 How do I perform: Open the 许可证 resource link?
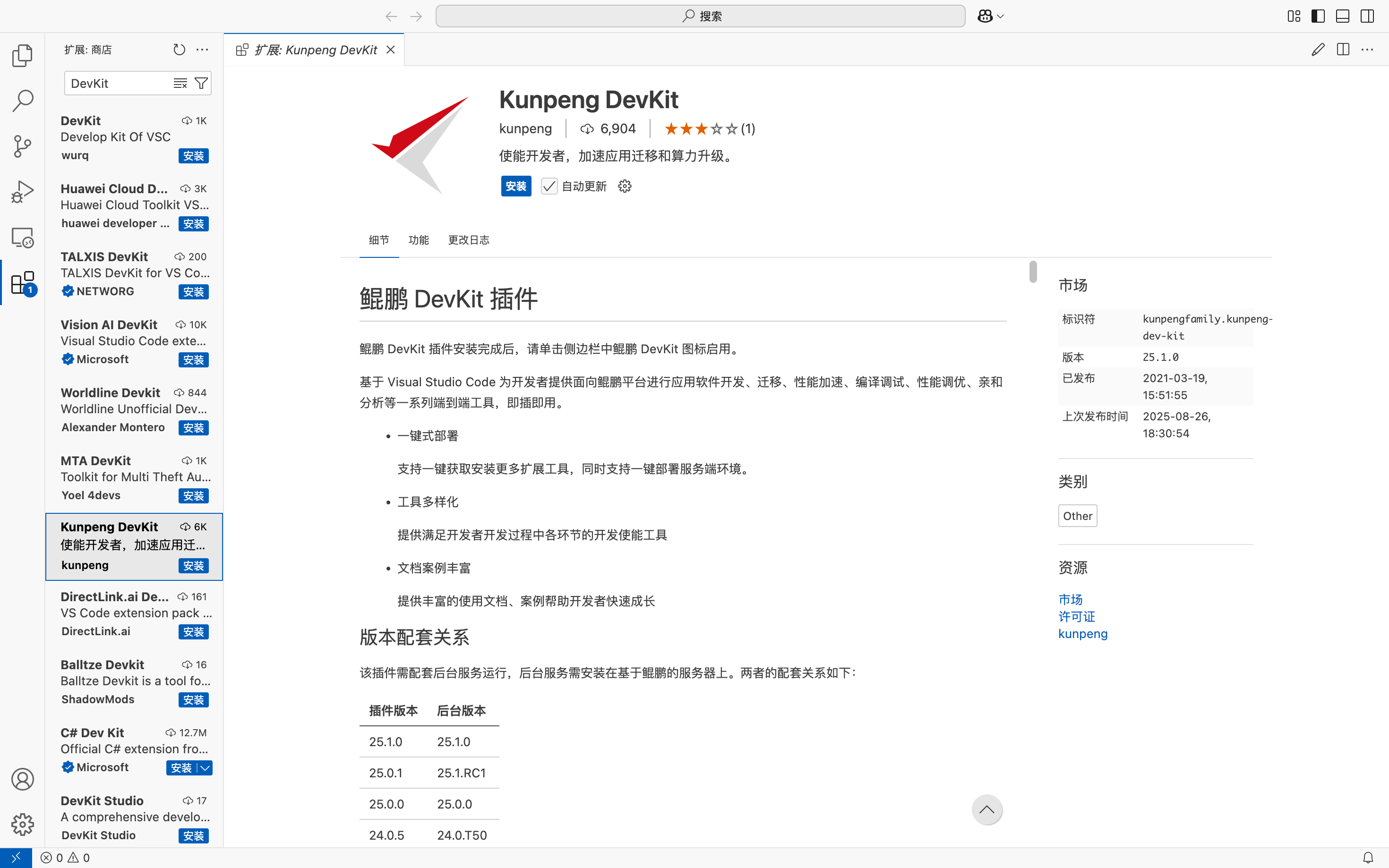[x=1077, y=617]
